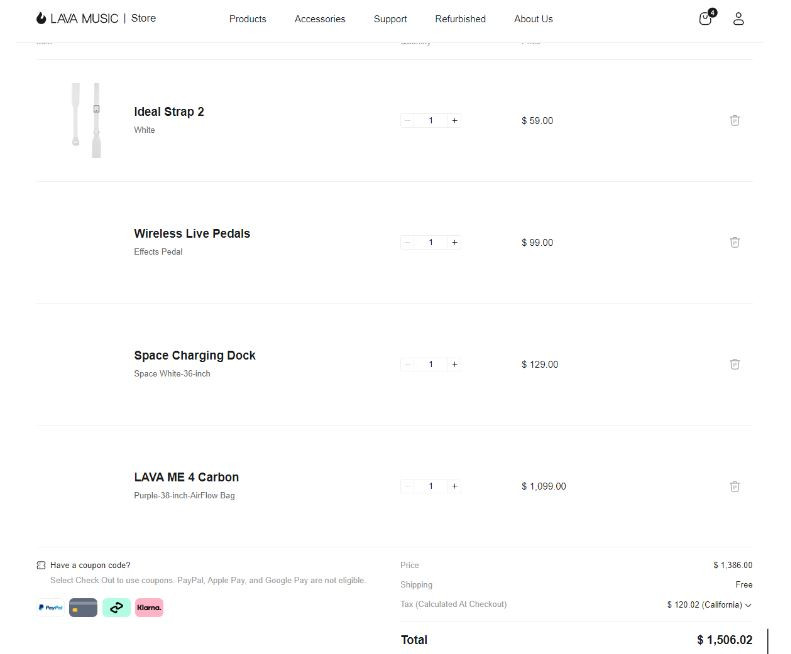This screenshot has height=654, width=791.
Task: Click the PayPal payment icon
Action: pyautogui.click(x=50, y=607)
